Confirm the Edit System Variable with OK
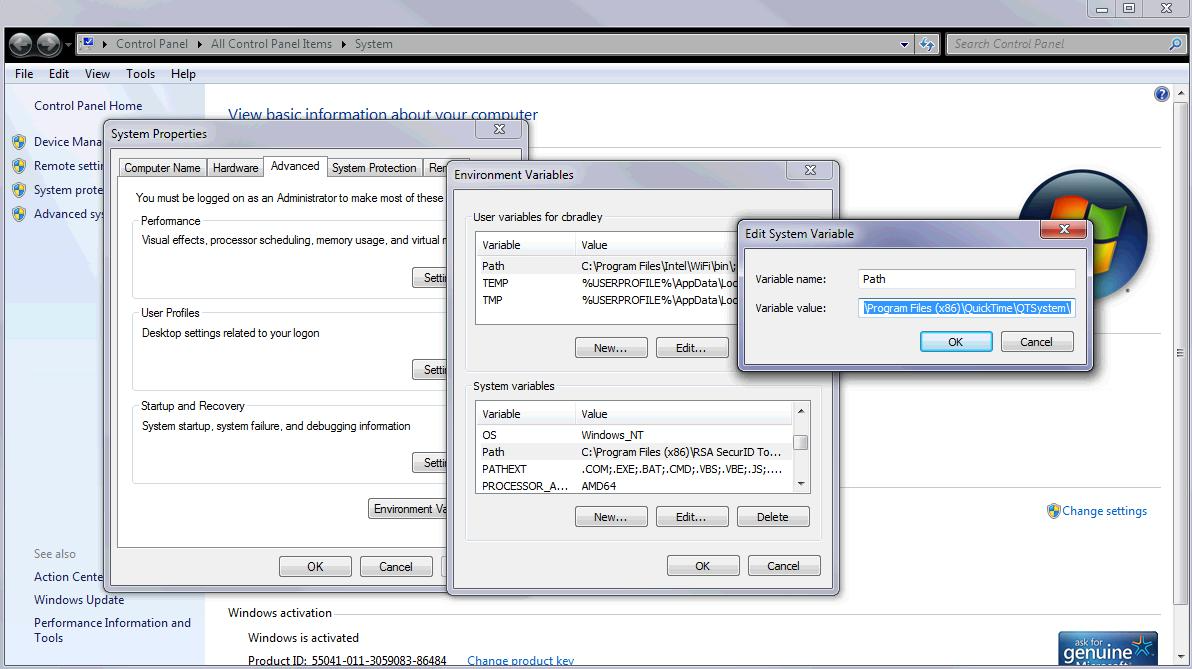1192x669 pixels. (x=955, y=341)
